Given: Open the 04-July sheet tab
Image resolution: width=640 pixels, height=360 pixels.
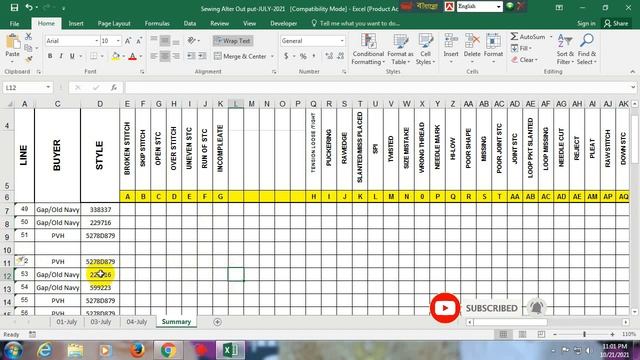Looking at the screenshot, I should tap(137, 322).
